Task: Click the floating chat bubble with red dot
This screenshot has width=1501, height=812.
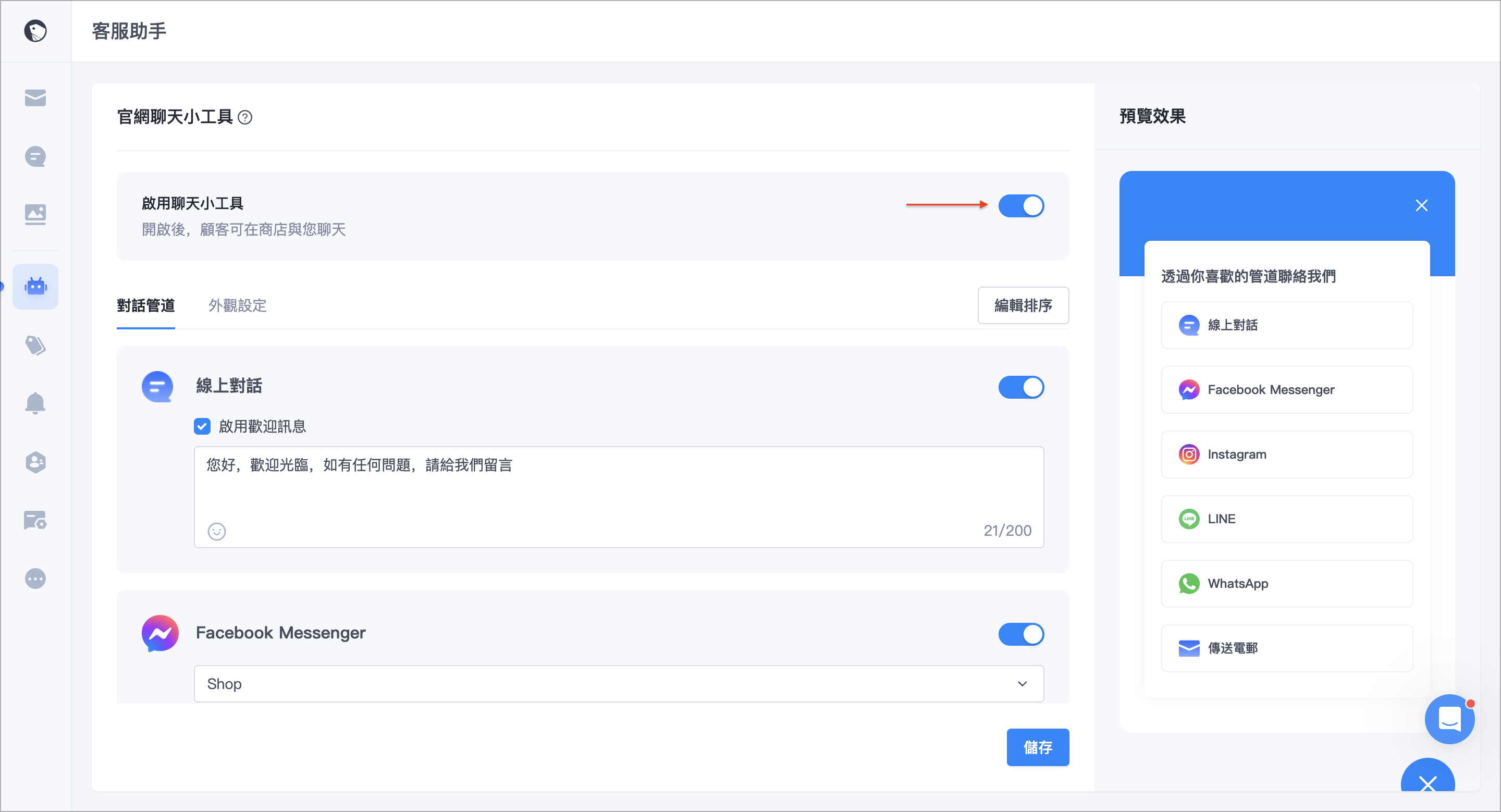Action: (x=1450, y=719)
